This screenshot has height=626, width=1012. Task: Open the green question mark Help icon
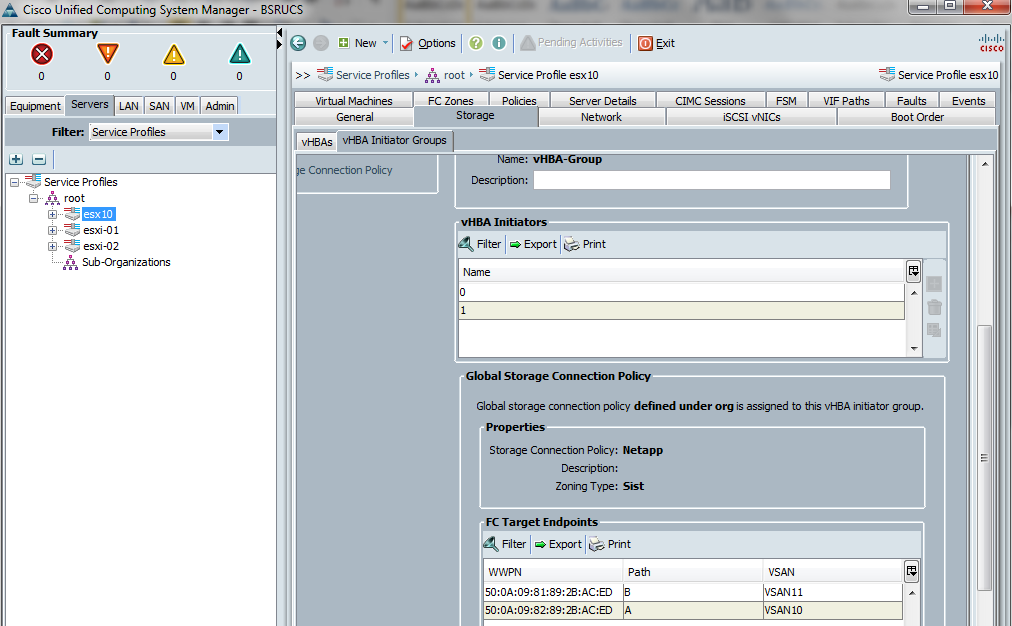(476, 43)
